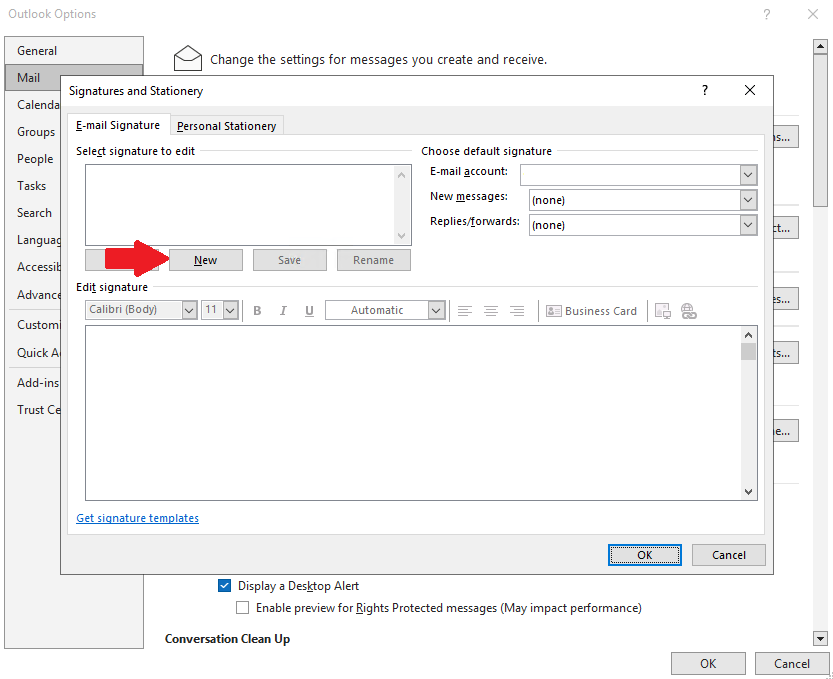The height and width of the screenshot is (679, 833).
Task: Click the Save signature button
Action: [x=290, y=260]
